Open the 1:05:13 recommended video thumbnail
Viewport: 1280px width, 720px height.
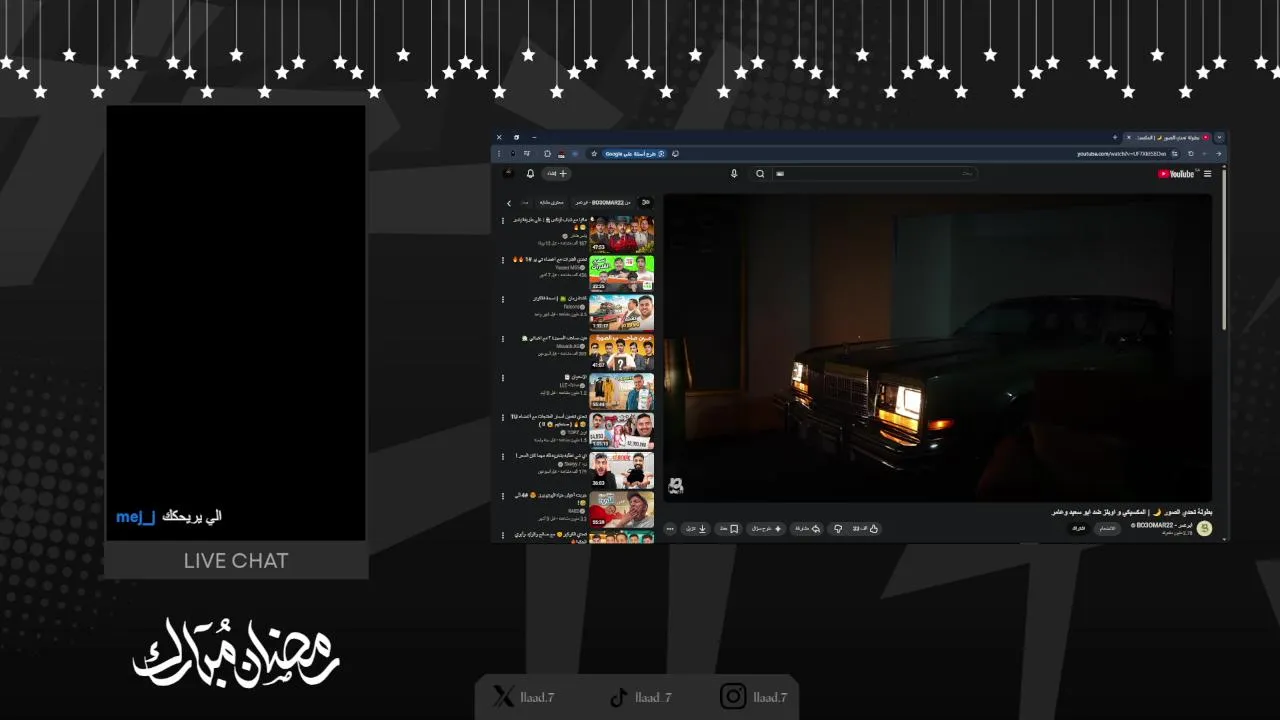622,430
